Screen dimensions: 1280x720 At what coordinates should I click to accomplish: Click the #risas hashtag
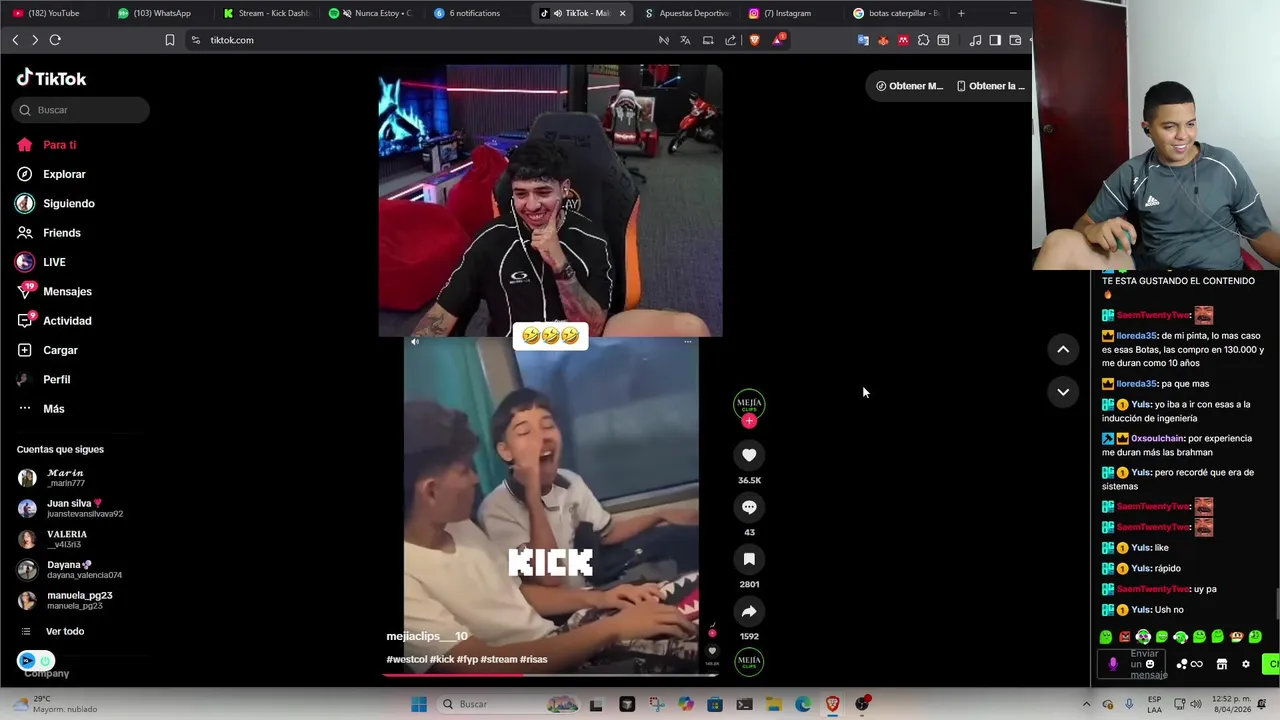(x=533, y=659)
